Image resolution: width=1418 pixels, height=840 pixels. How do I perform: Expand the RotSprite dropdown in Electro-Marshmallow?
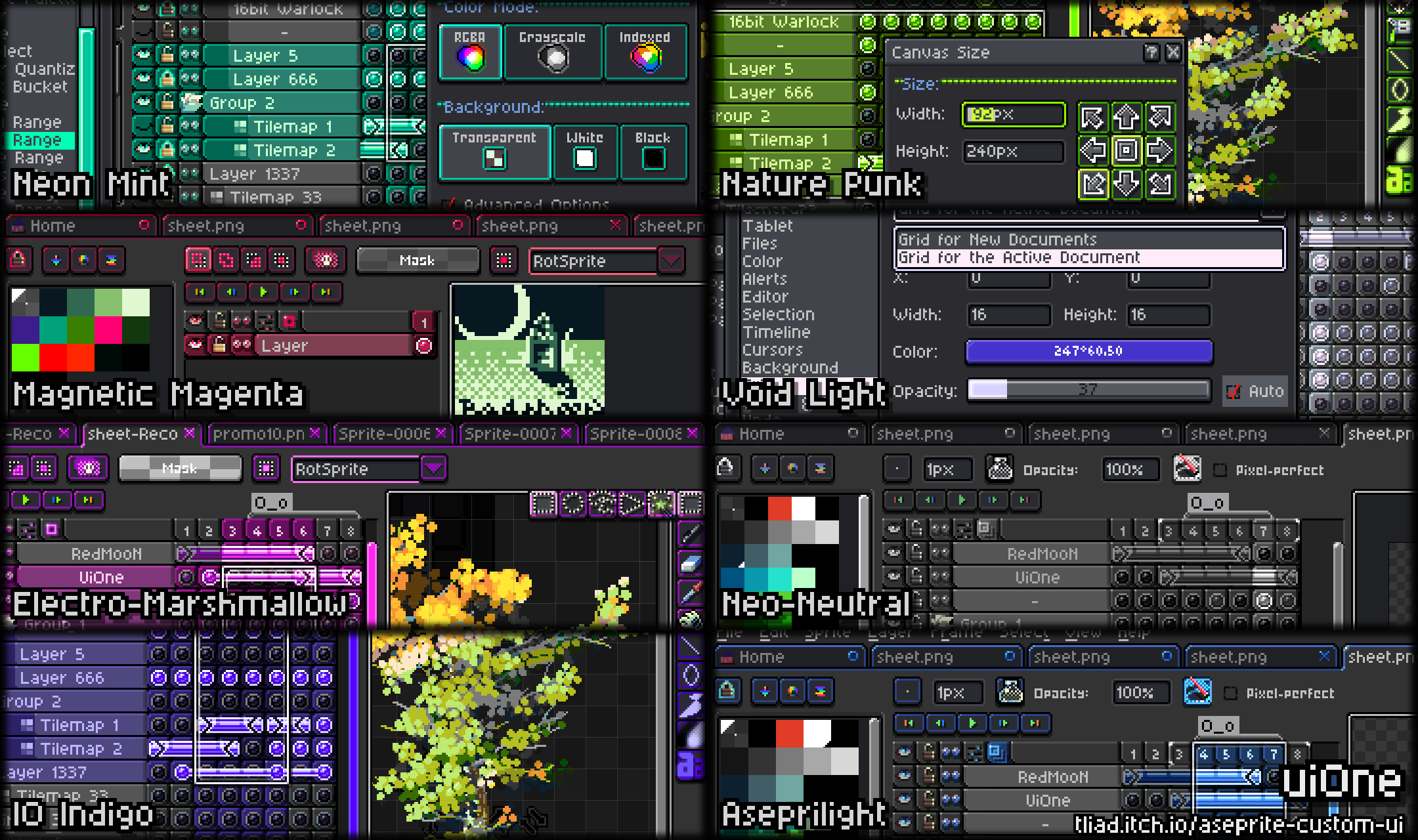[434, 469]
